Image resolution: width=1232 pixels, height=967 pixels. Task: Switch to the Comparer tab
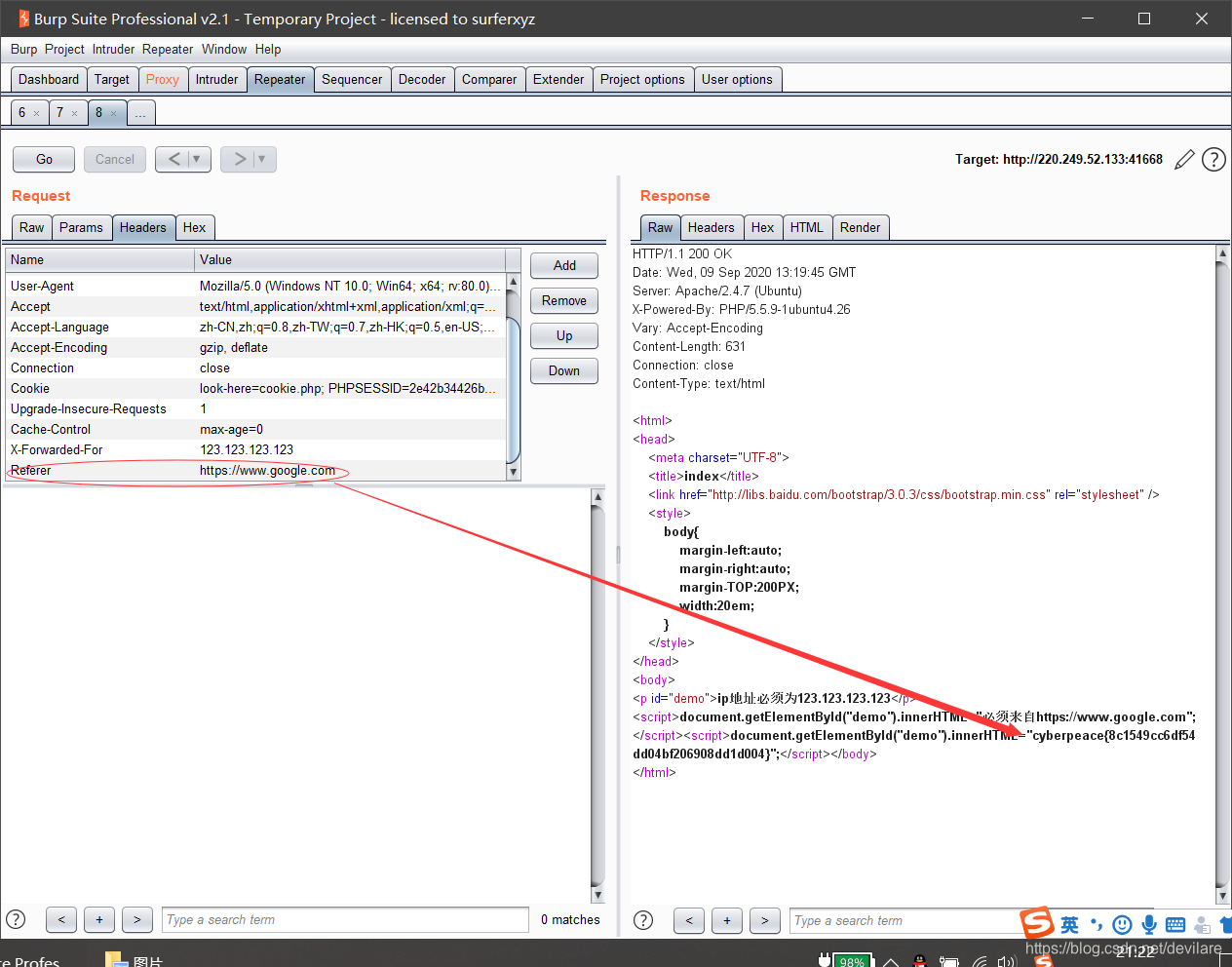point(489,80)
